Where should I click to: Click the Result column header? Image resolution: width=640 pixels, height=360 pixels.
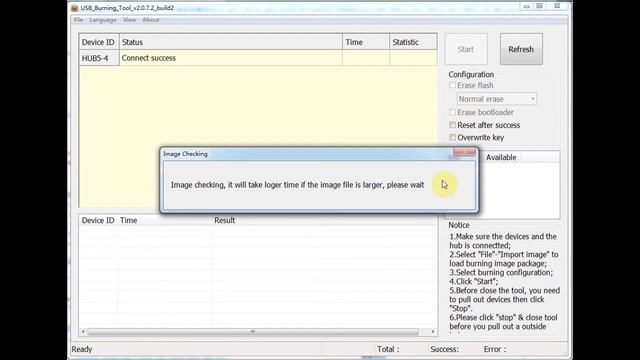coord(324,220)
